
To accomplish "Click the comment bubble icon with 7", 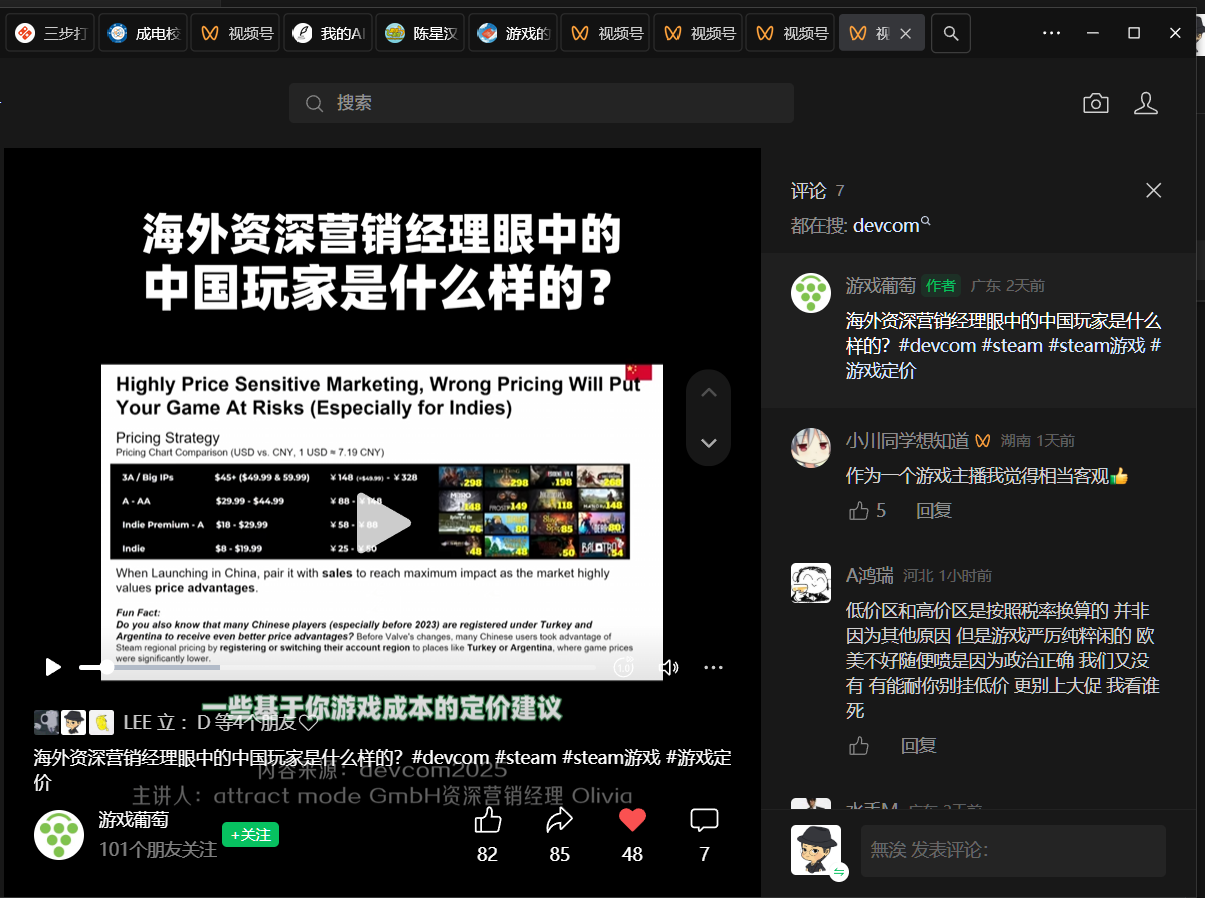I will tap(704, 821).
